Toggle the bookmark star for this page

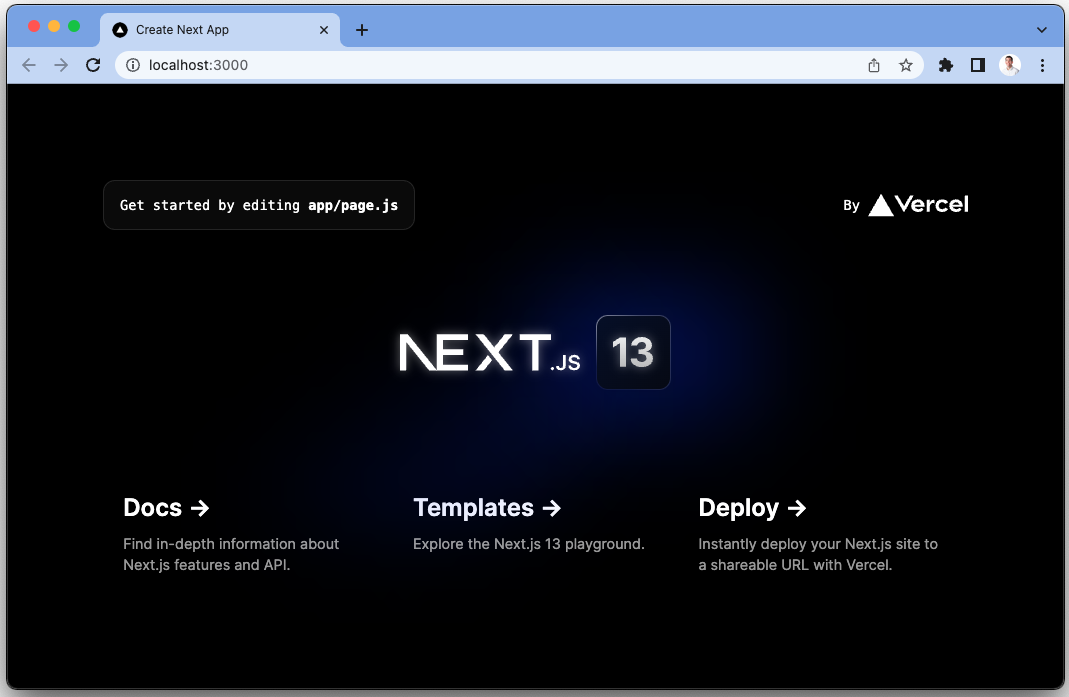[x=906, y=64]
